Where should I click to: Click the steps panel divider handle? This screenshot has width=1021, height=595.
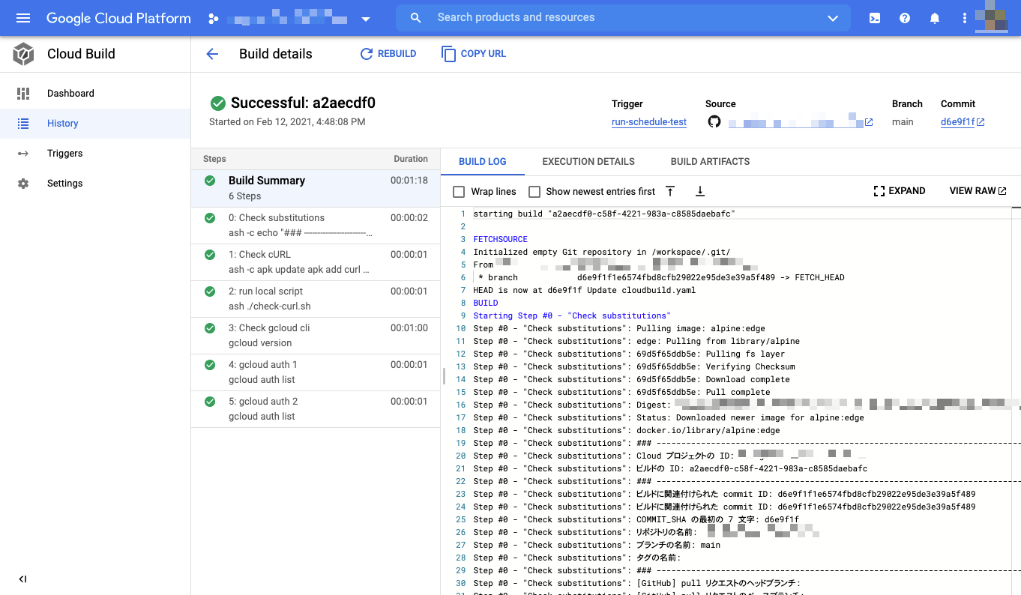(443, 376)
